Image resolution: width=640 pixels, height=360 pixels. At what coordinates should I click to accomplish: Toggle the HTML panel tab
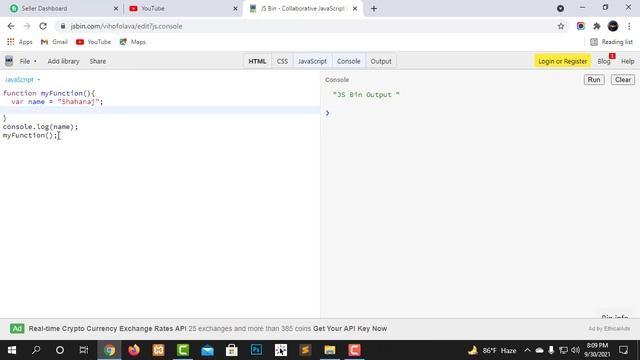257,61
